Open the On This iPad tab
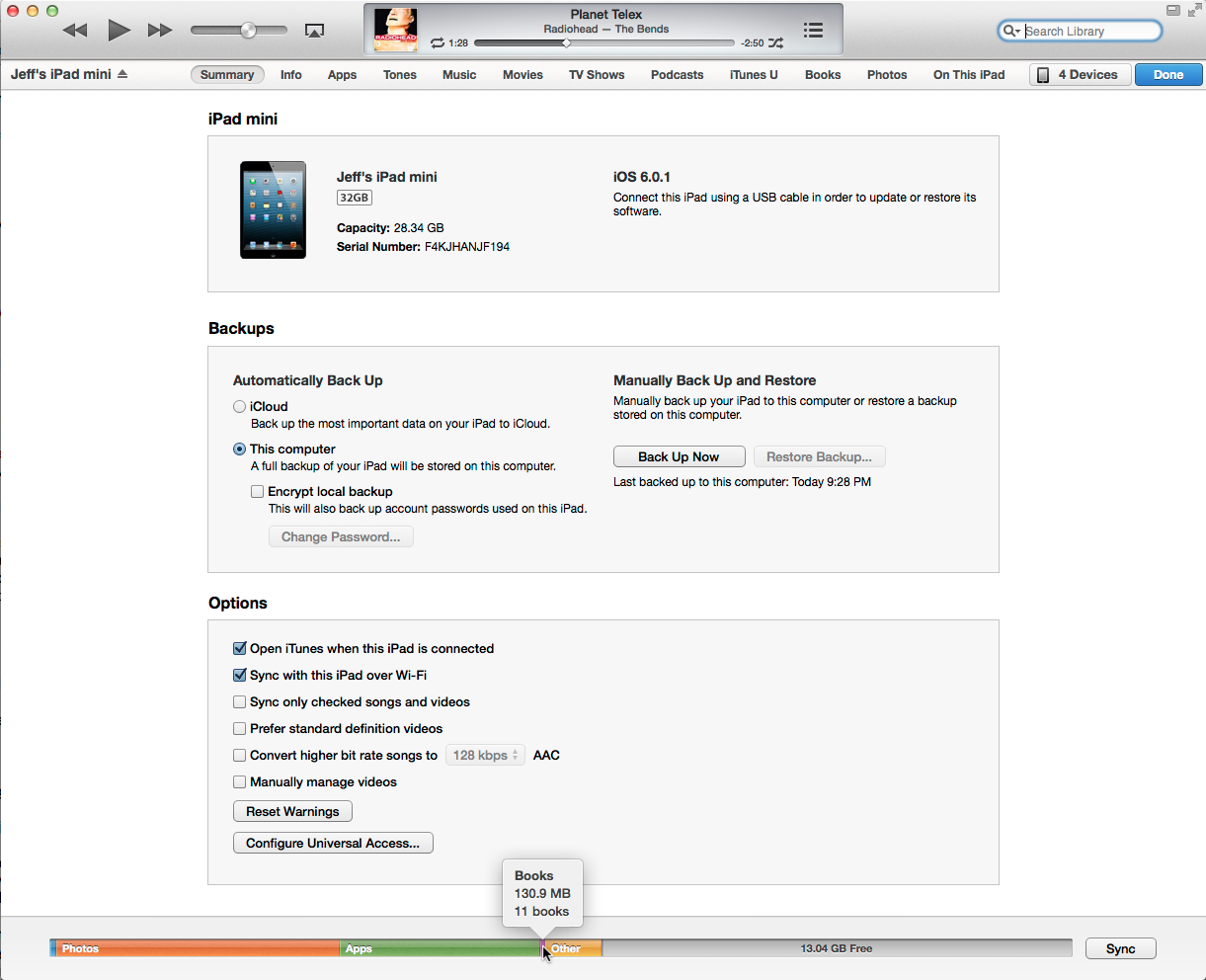 click(969, 75)
